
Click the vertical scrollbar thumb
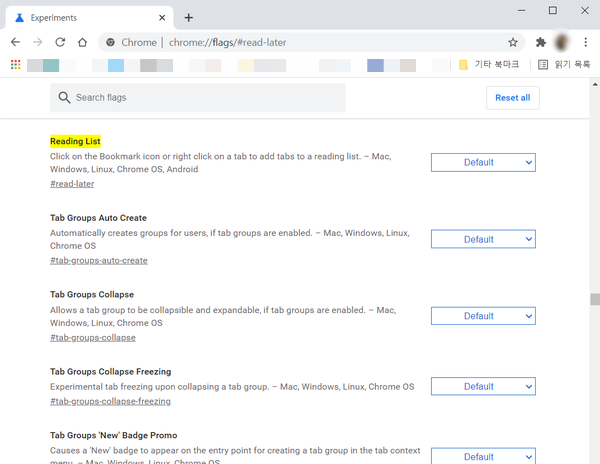[x=595, y=299]
